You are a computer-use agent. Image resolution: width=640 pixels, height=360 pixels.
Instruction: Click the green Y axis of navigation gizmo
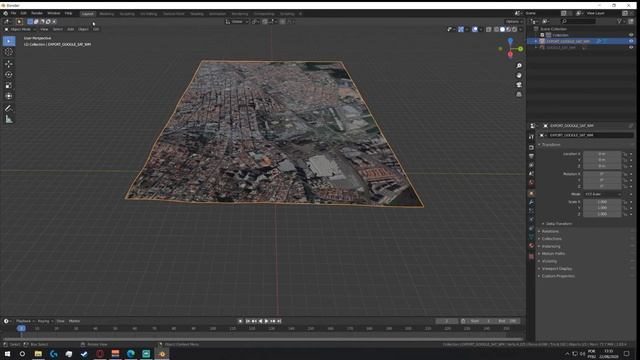click(520, 49)
